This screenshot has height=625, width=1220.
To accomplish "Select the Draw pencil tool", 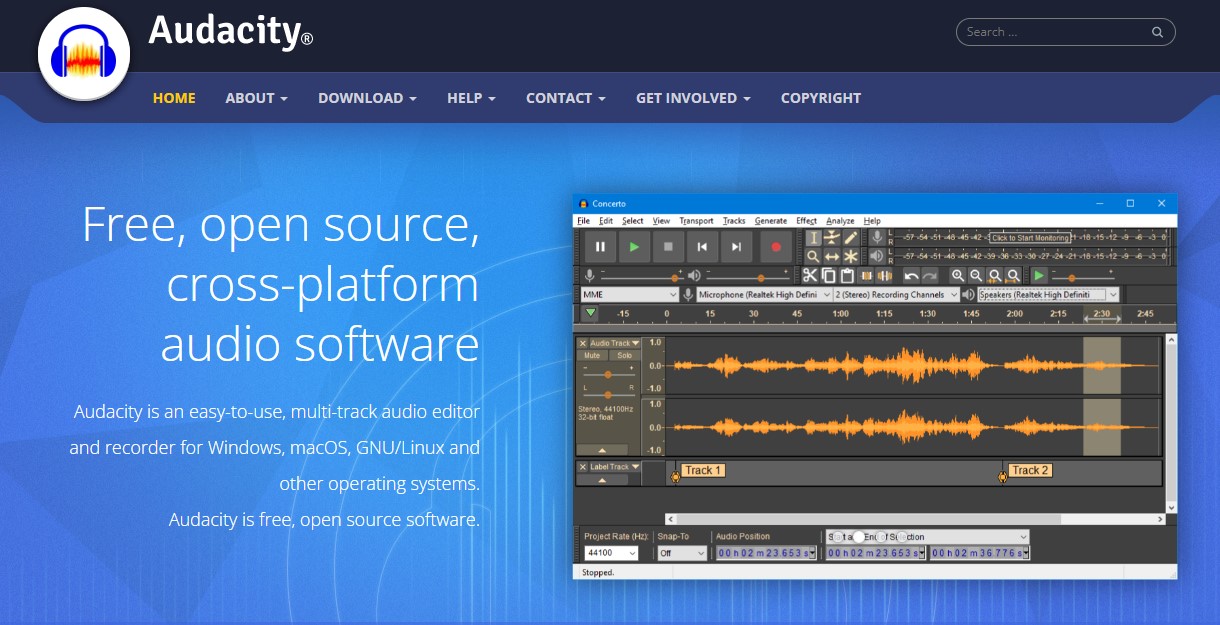I will point(851,238).
